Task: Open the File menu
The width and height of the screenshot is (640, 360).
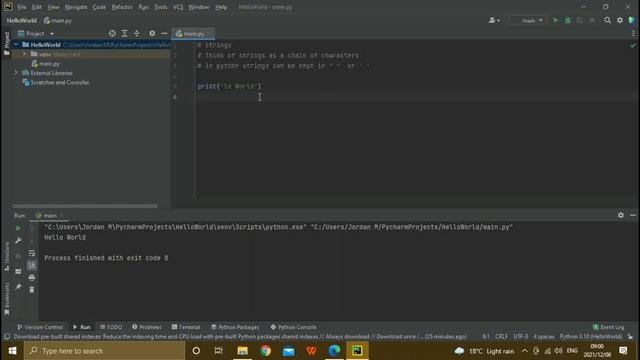Action: (x=22, y=7)
